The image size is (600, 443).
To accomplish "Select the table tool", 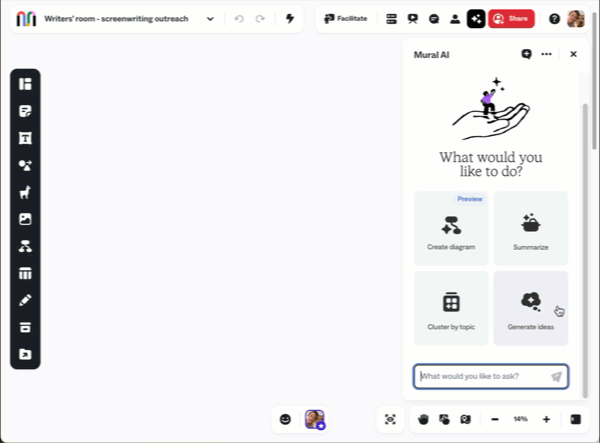I will pos(25,273).
